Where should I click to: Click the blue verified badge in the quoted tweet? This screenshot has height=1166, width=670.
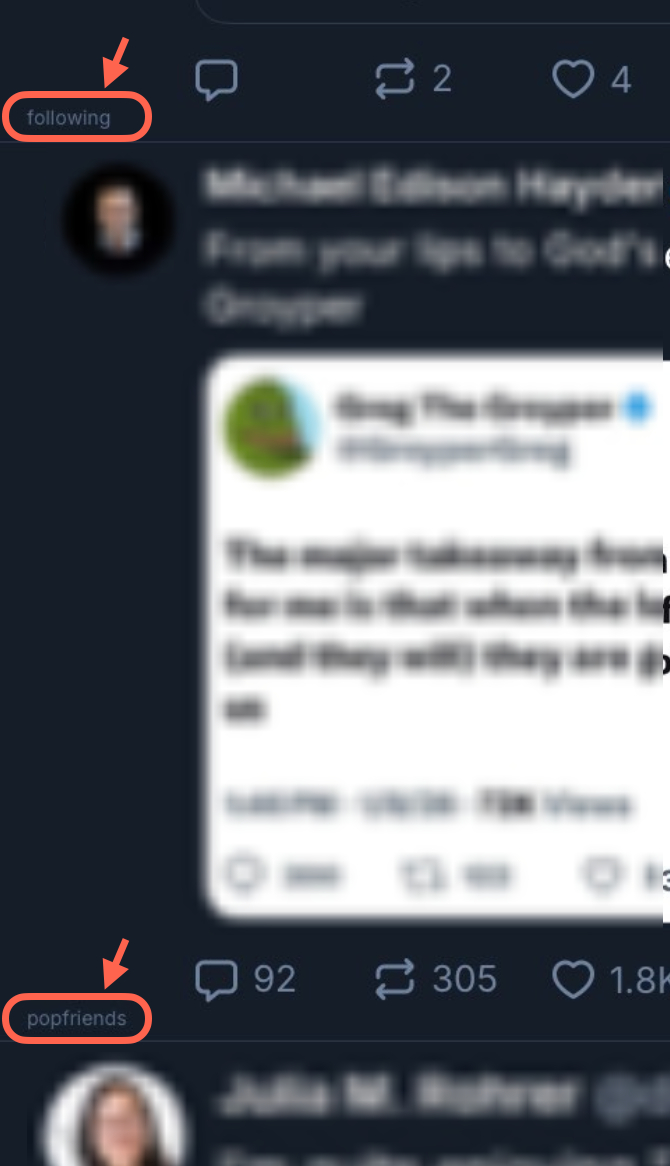(637, 408)
